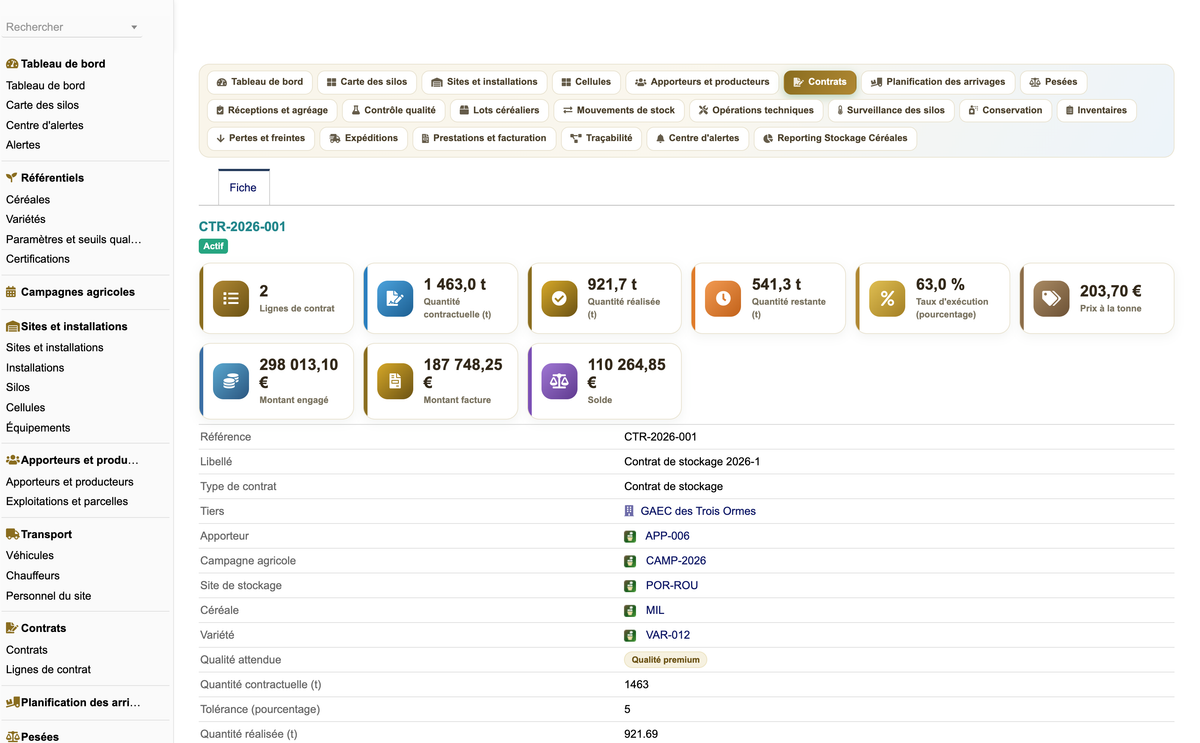Open the MIL cereal link
The width and height of the screenshot is (1200, 743).
point(655,610)
